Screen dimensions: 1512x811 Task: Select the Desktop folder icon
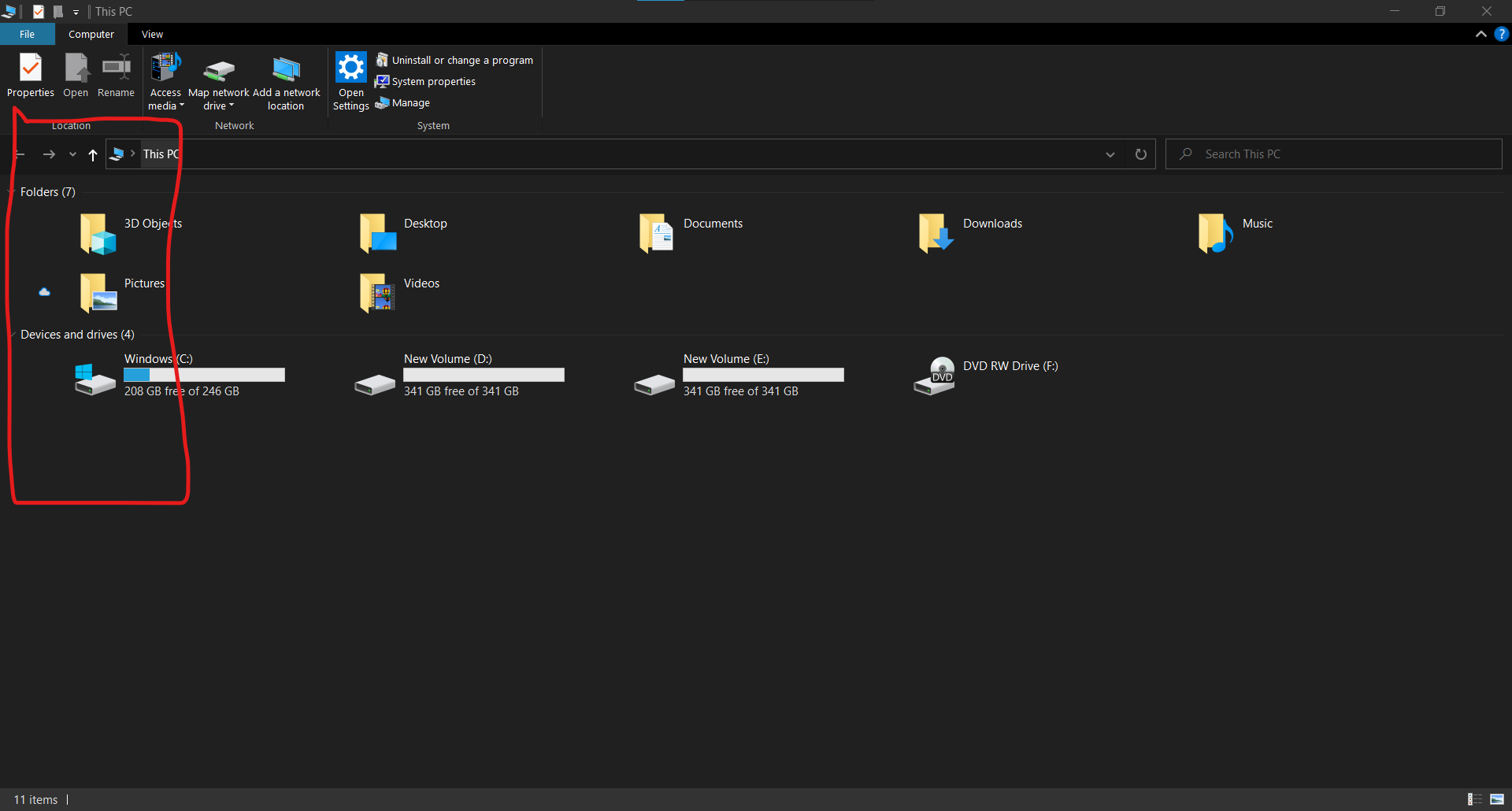(x=377, y=233)
